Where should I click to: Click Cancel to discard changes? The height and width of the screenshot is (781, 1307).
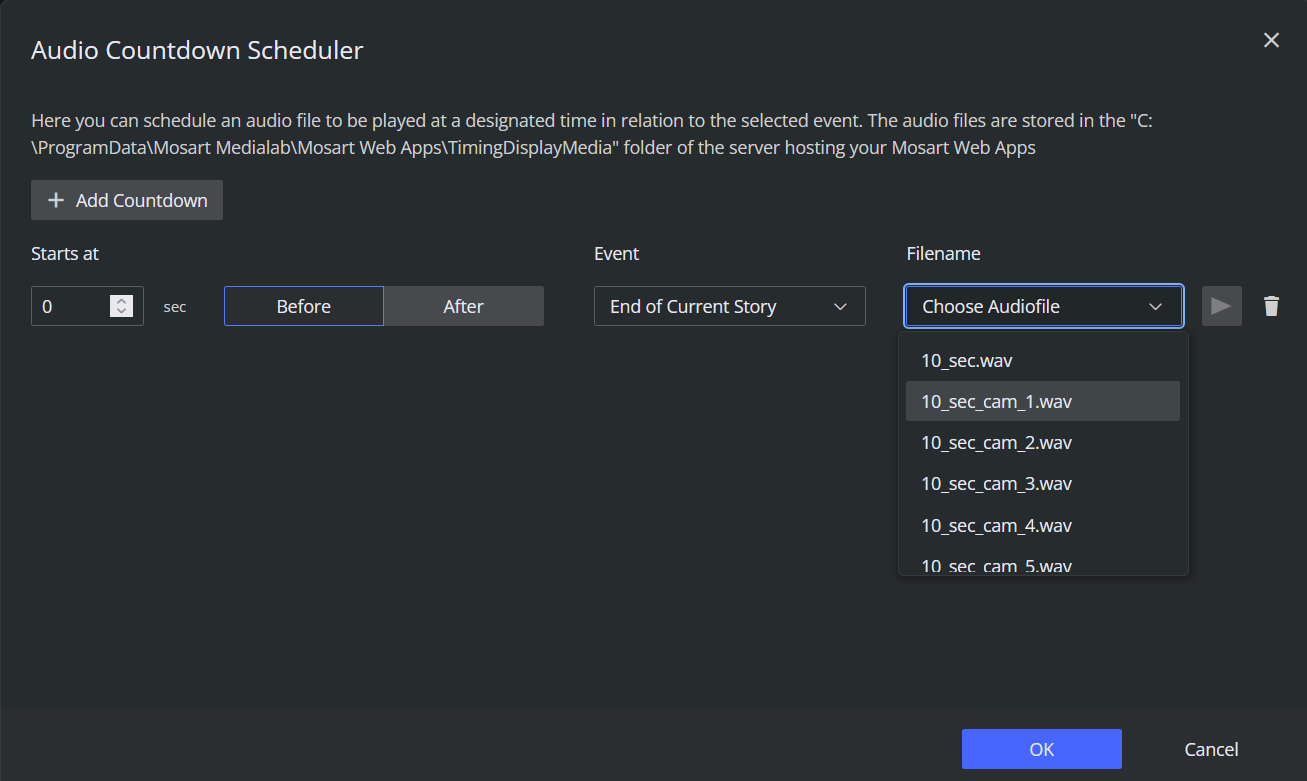1211,749
